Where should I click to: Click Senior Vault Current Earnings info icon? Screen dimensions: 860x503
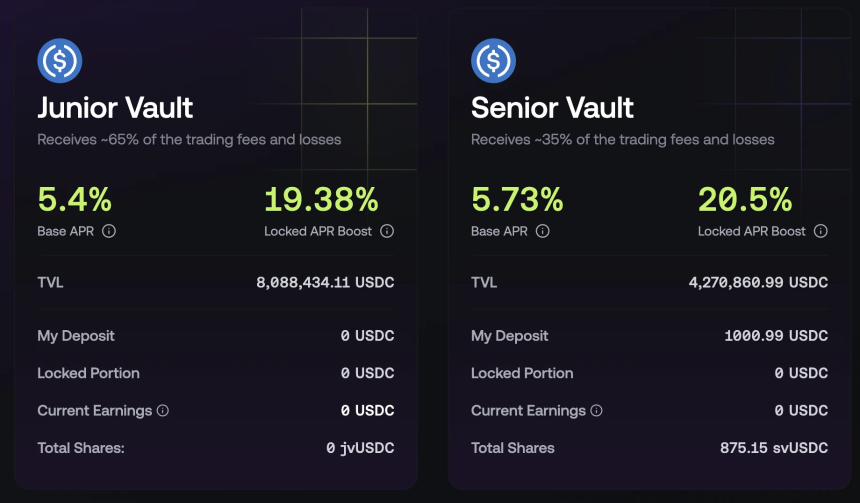tap(597, 410)
